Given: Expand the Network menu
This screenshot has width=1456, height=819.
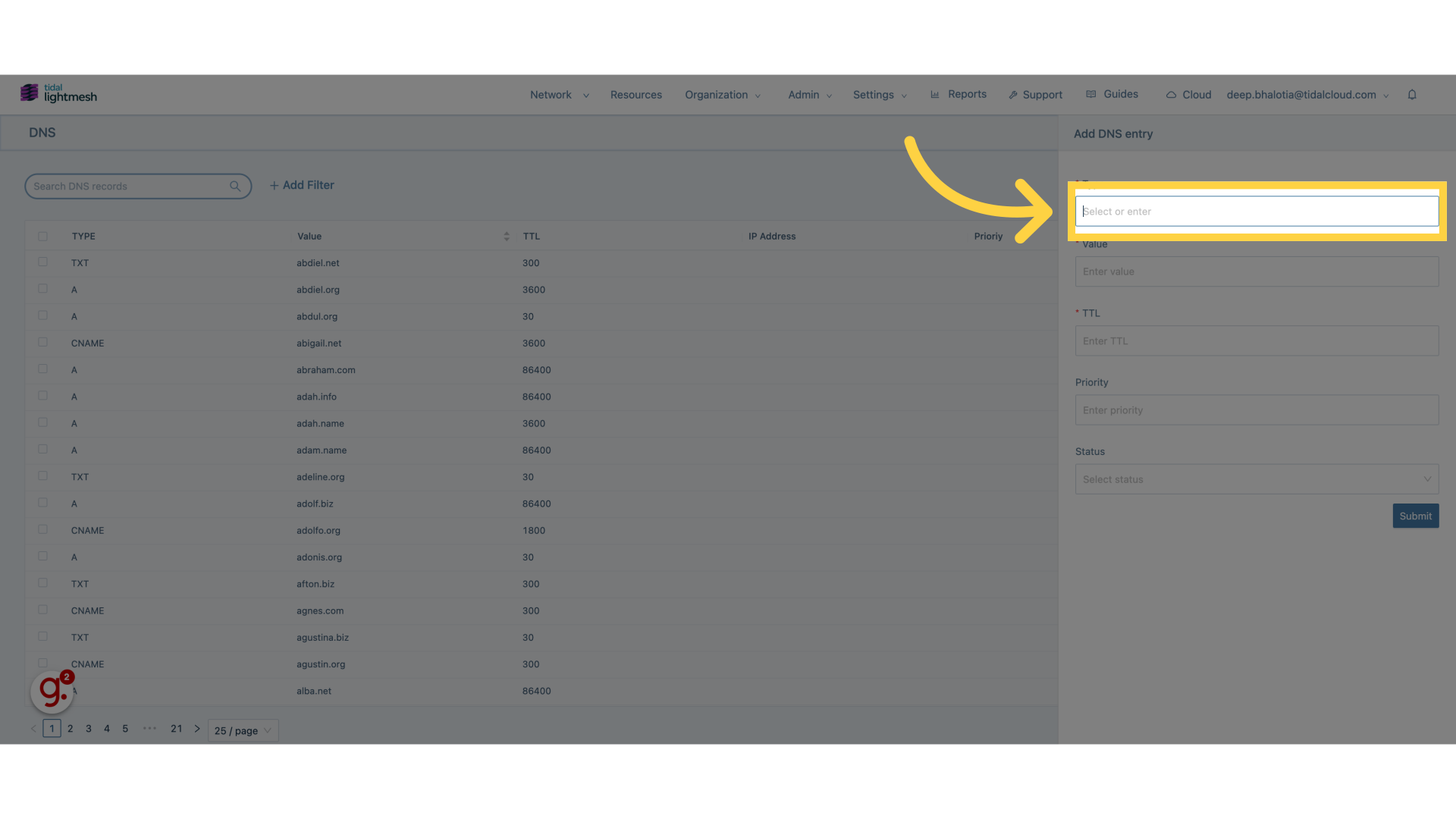Looking at the screenshot, I should [560, 95].
